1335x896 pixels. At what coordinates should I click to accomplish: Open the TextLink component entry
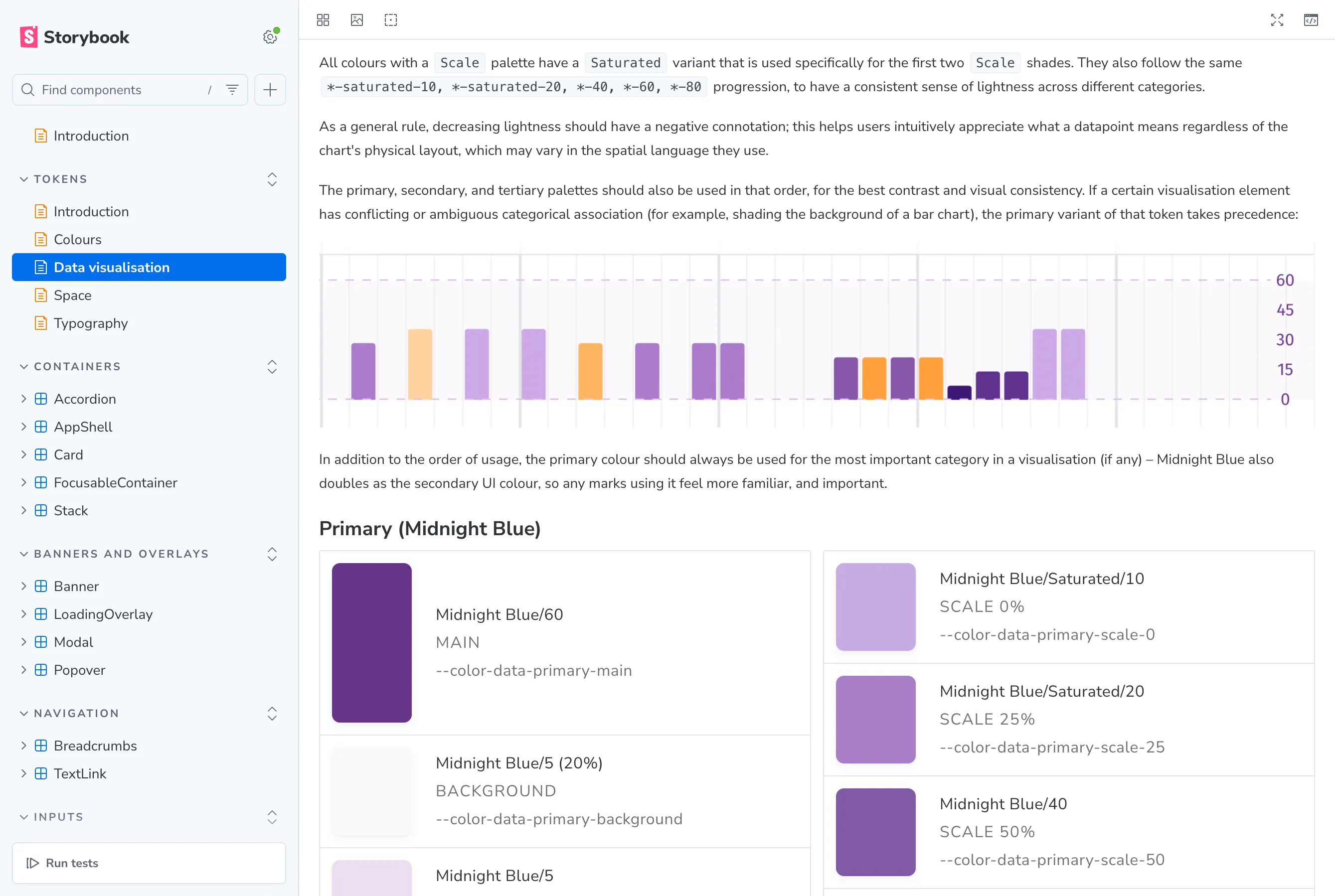149,774
